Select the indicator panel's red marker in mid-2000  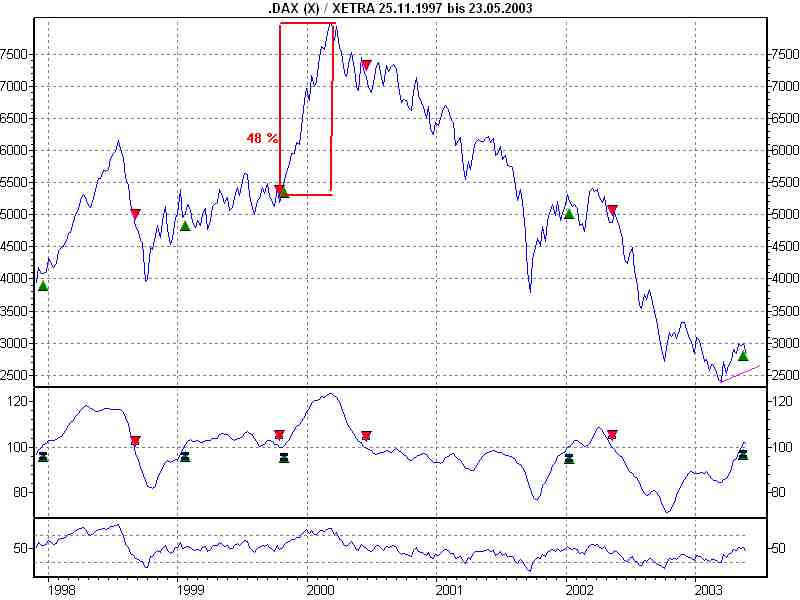(x=366, y=436)
